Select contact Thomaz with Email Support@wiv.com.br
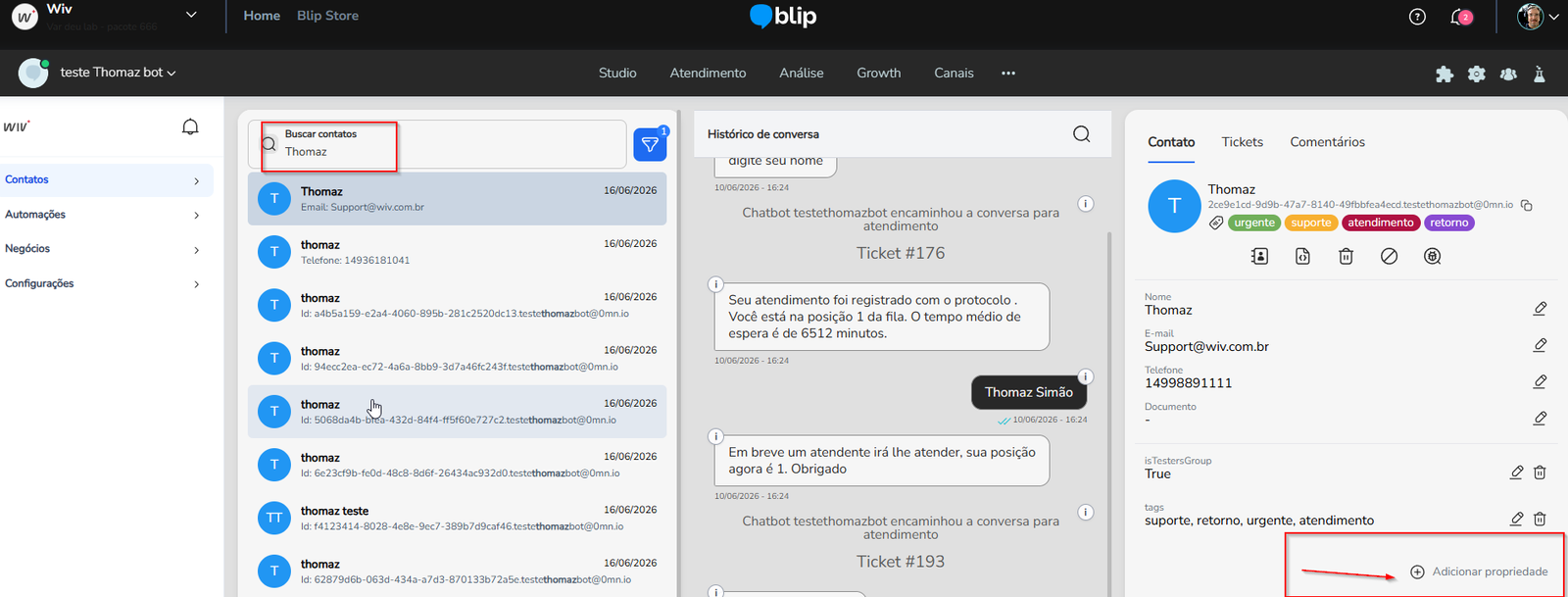Screen dimensions: 1568x597 pyautogui.click(x=457, y=199)
